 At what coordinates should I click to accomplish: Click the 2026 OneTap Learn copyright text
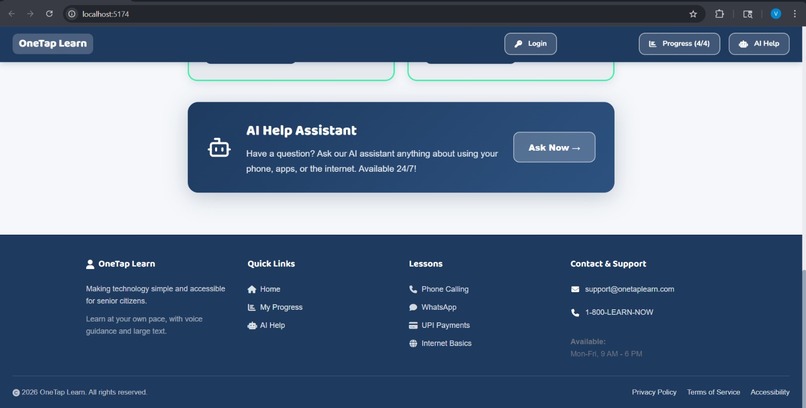click(x=84, y=392)
